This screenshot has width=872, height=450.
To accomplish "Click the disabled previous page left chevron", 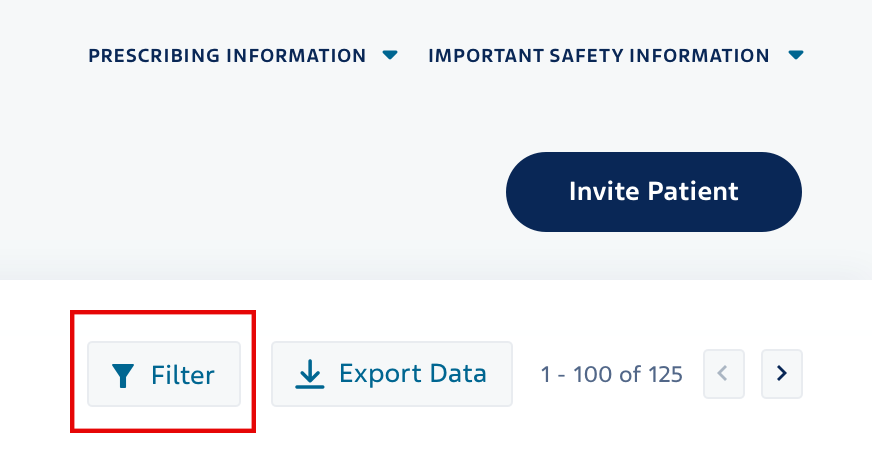I will 724,374.
